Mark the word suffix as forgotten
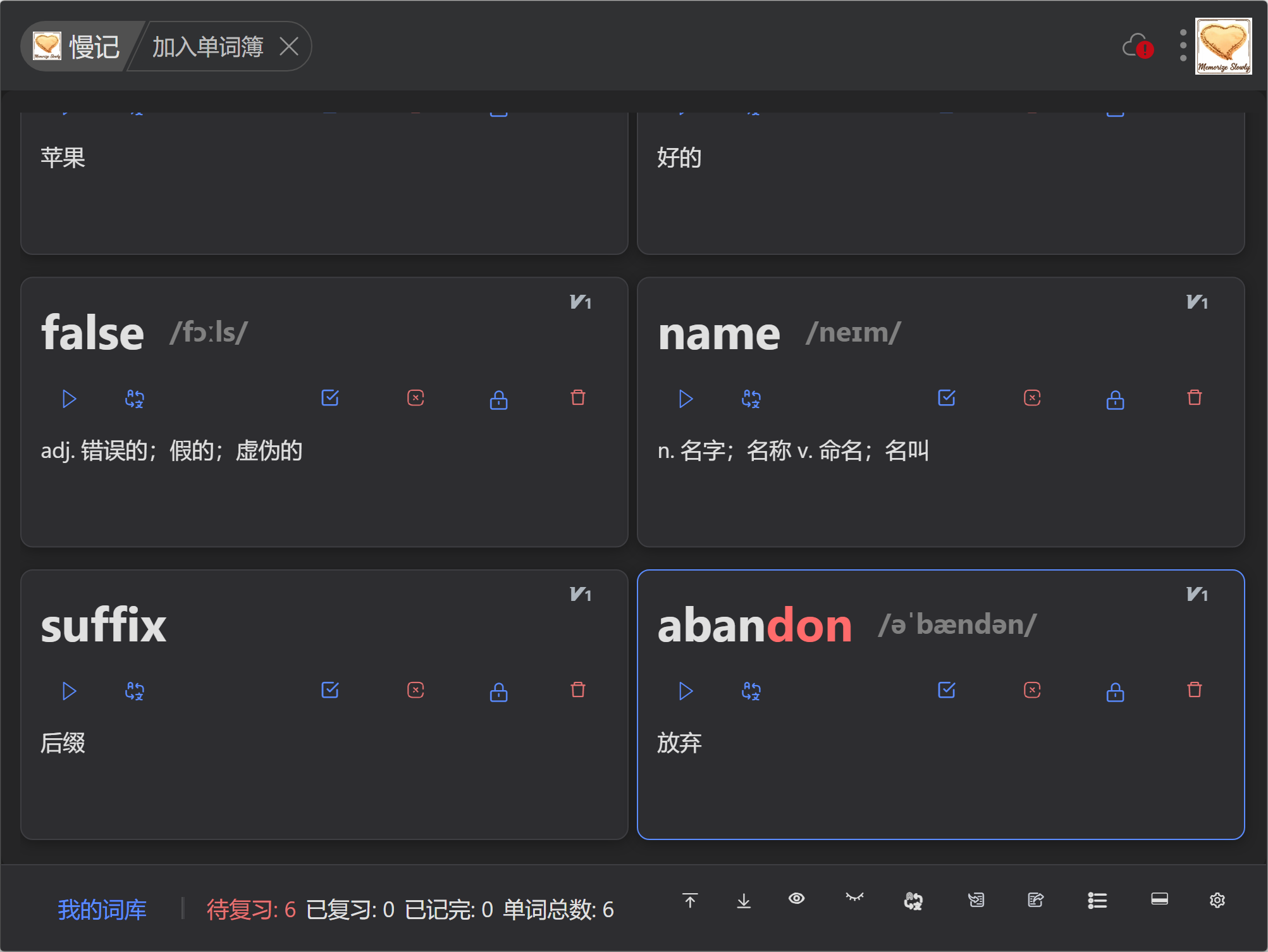1268x952 pixels. click(x=415, y=689)
